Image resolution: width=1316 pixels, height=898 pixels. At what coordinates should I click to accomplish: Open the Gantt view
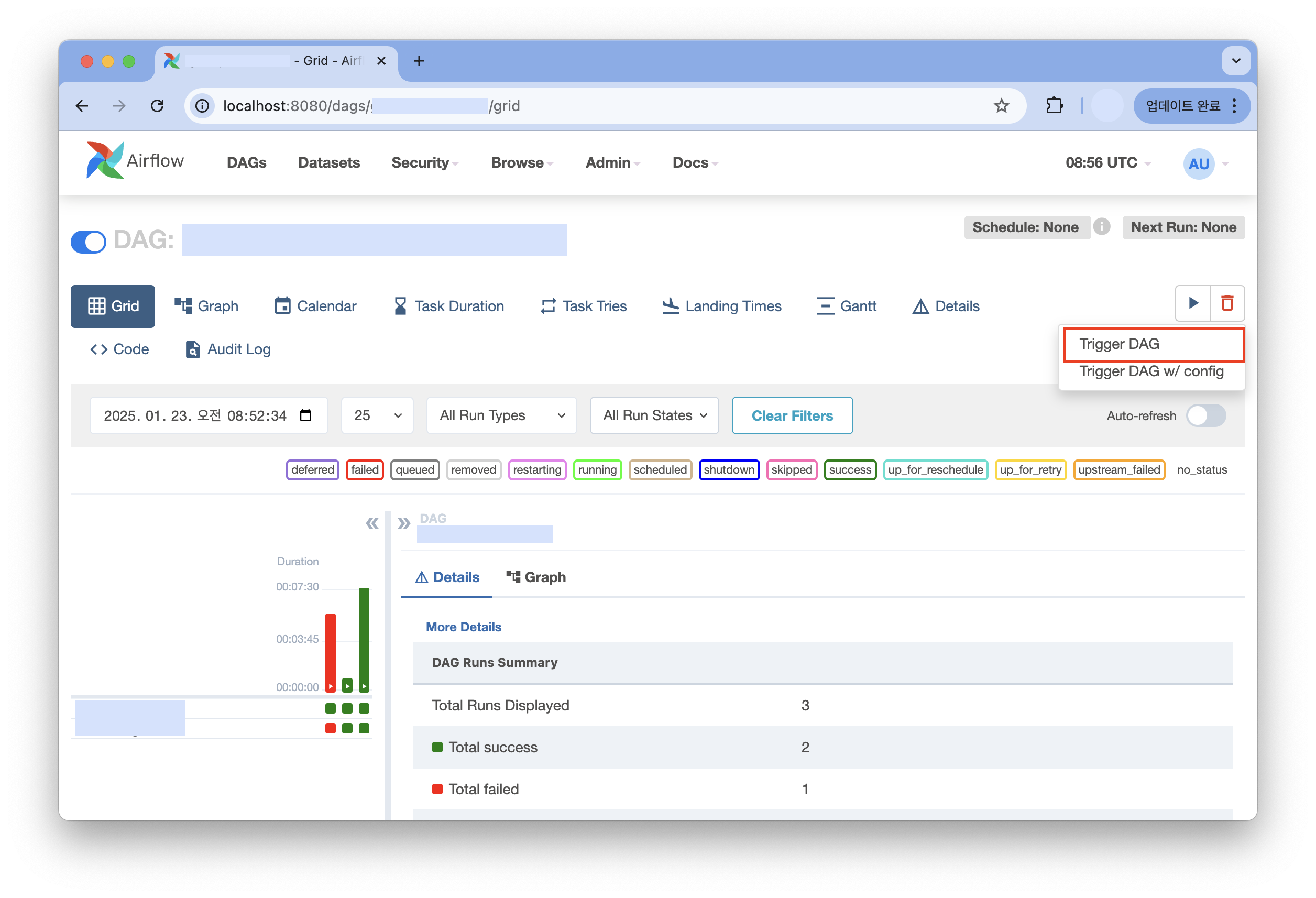tap(847, 306)
